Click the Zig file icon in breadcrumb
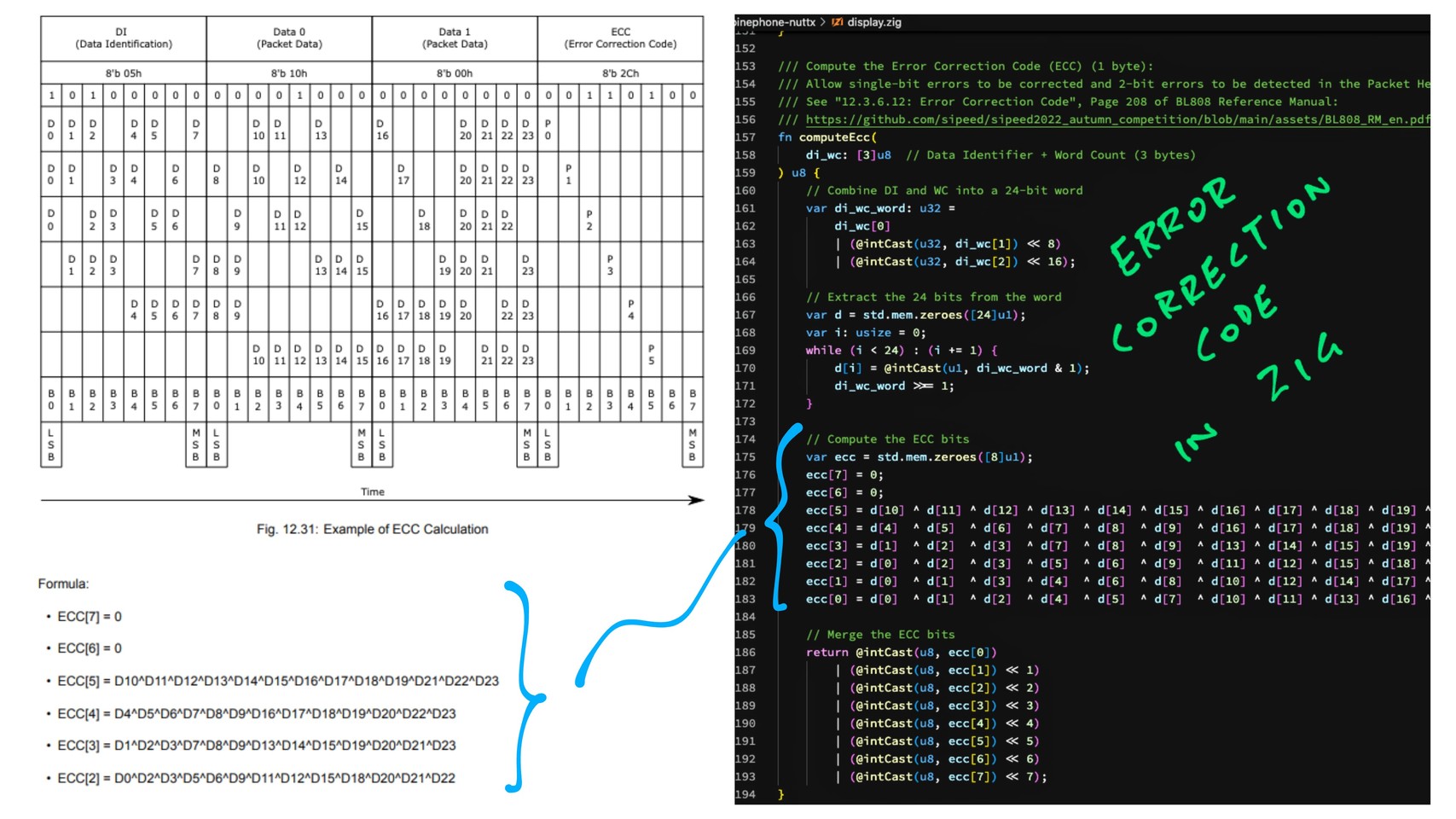The image size is (1456, 819). click(x=837, y=22)
